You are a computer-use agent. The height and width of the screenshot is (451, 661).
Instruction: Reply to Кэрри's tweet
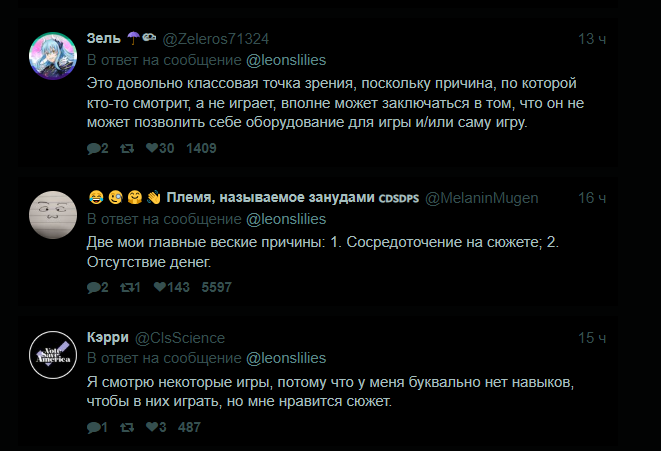pyautogui.click(x=93, y=427)
